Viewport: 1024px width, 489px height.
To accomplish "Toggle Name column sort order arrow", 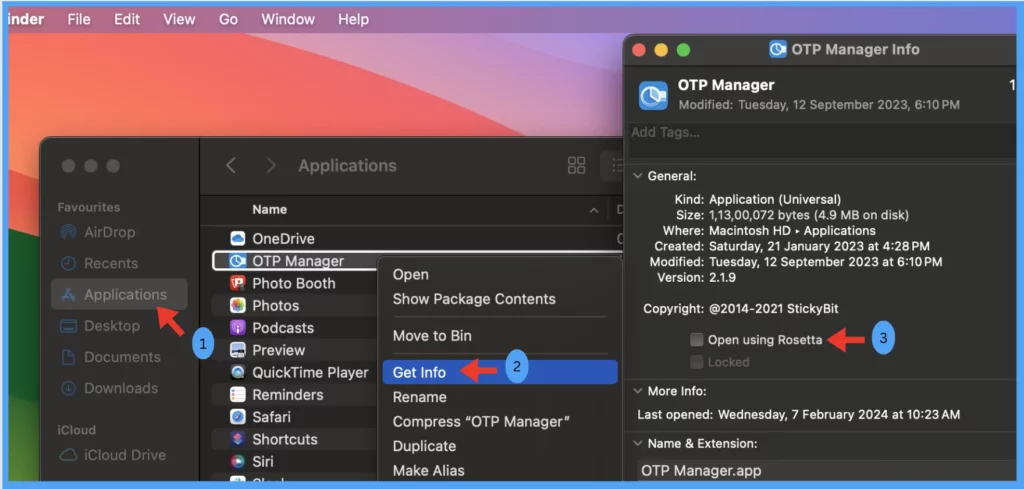I will 594,210.
